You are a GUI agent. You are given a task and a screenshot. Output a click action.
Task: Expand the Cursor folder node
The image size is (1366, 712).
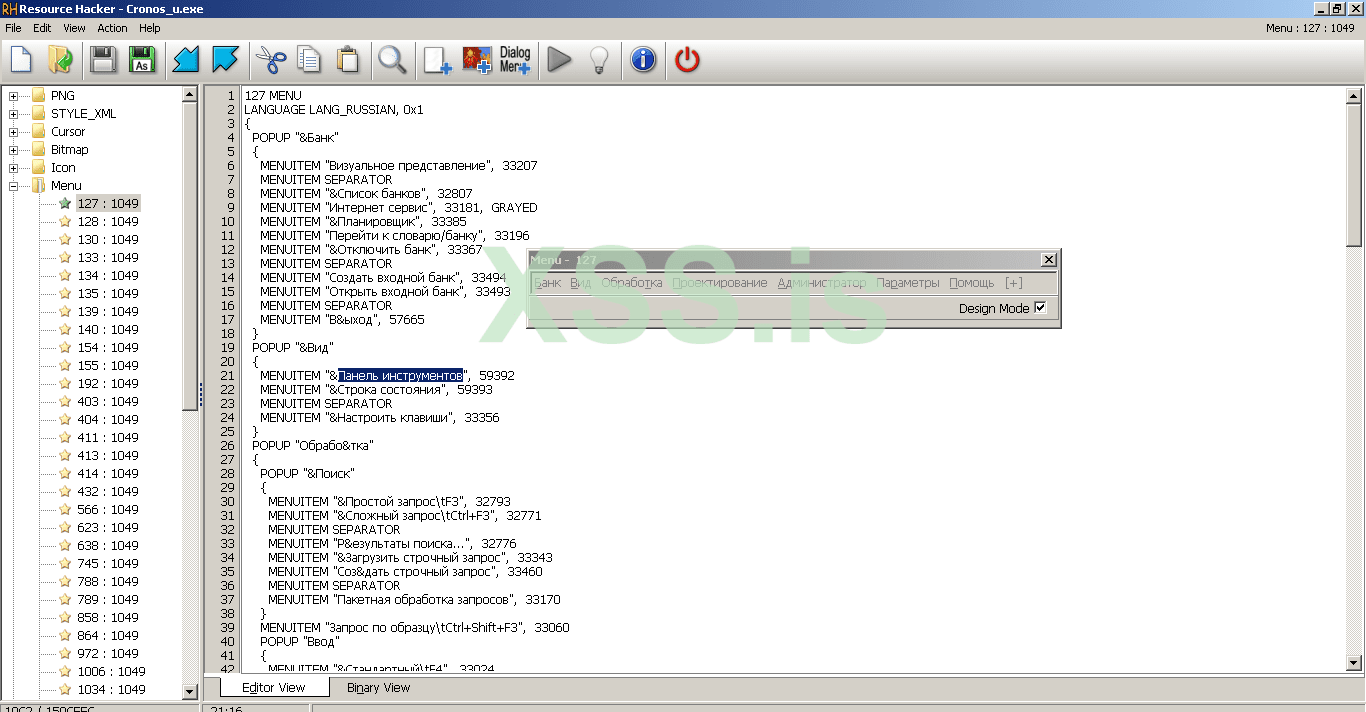13,132
